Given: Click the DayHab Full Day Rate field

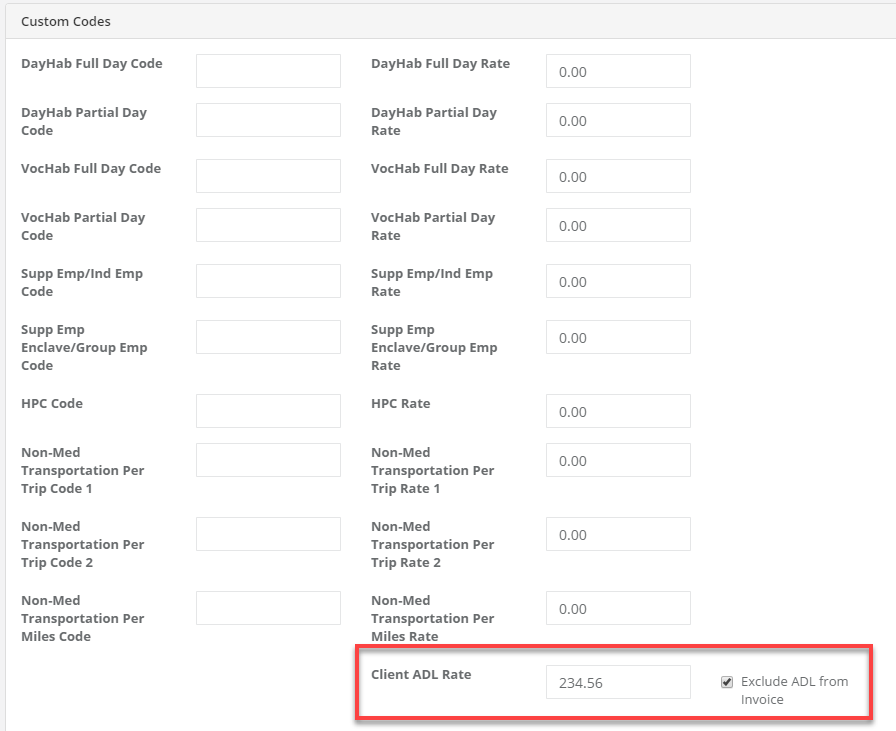Looking at the screenshot, I should [618, 71].
